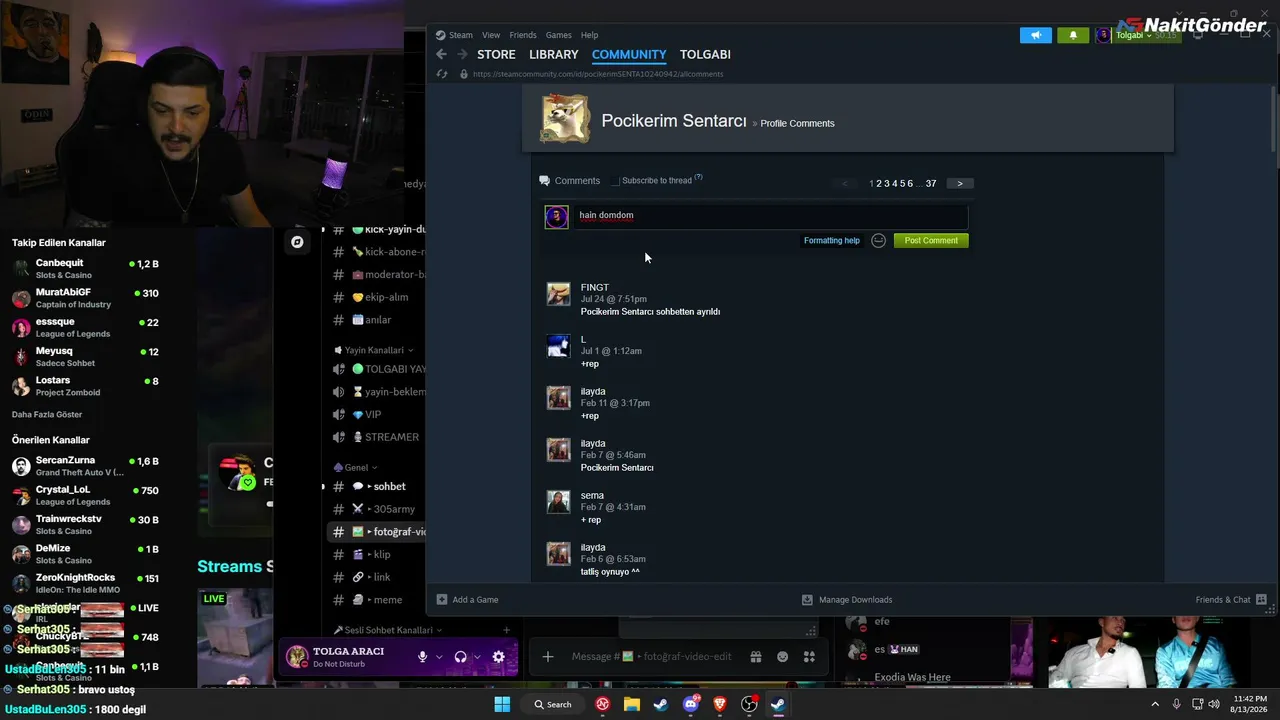Expand microphone input options arrow in Discord
This screenshot has width=1280, height=720.
click(437, 657)
